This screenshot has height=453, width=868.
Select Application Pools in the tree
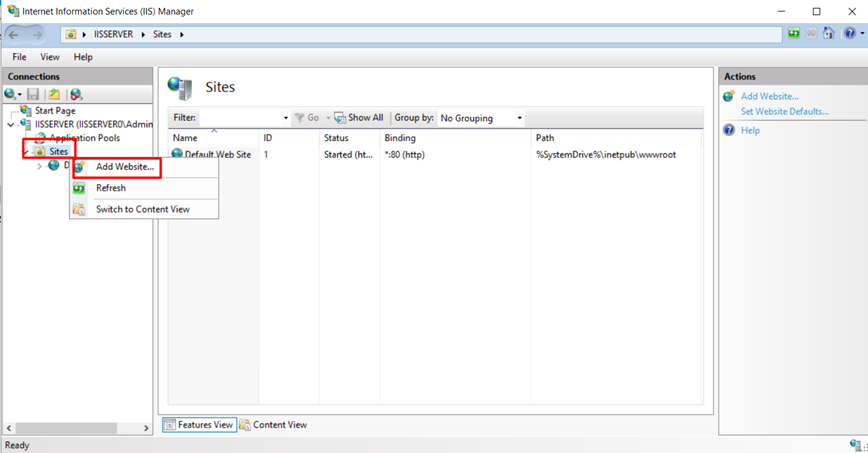point(85,138)
